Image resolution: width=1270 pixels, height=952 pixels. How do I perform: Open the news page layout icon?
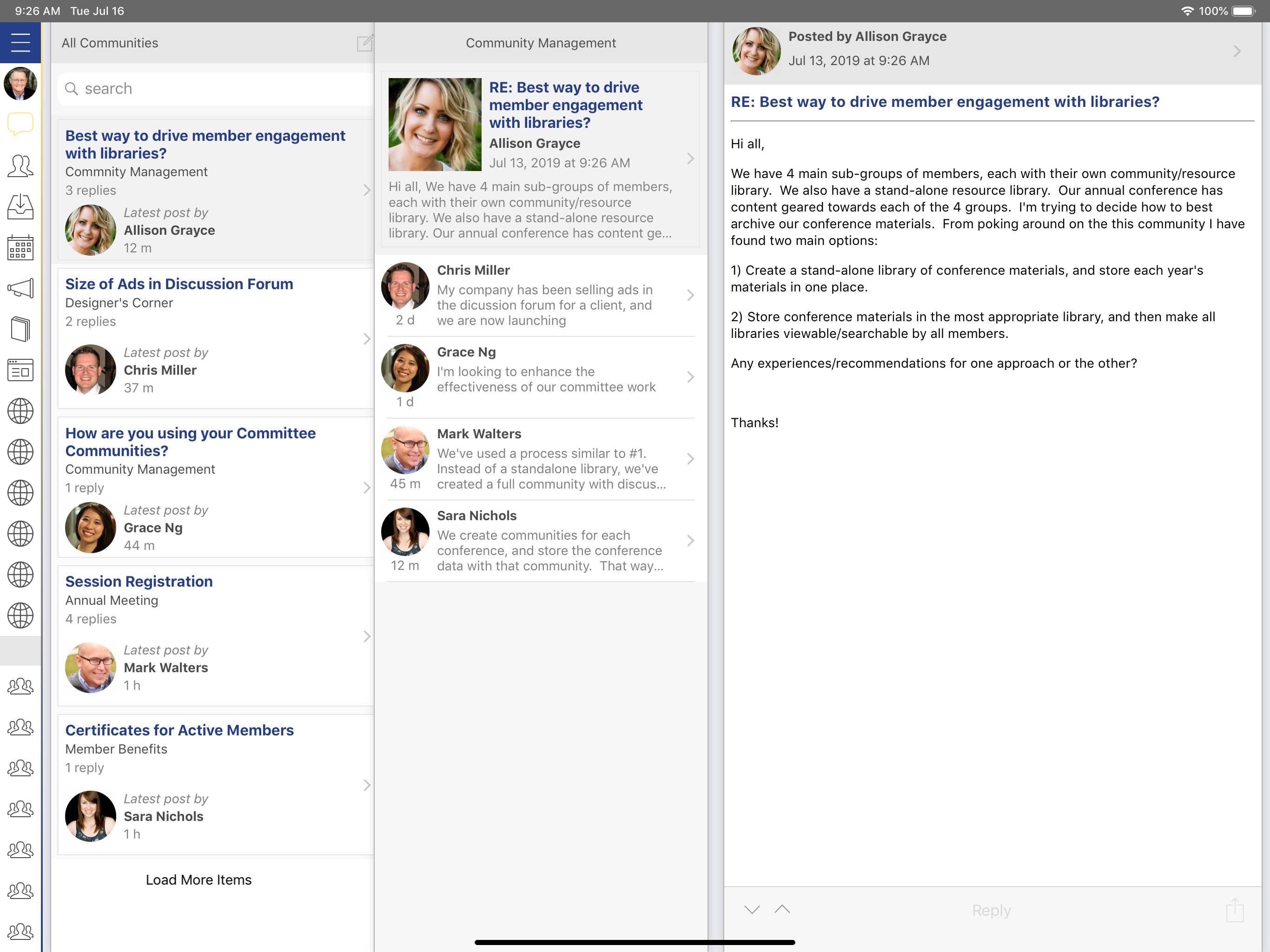tap(20, 370)
